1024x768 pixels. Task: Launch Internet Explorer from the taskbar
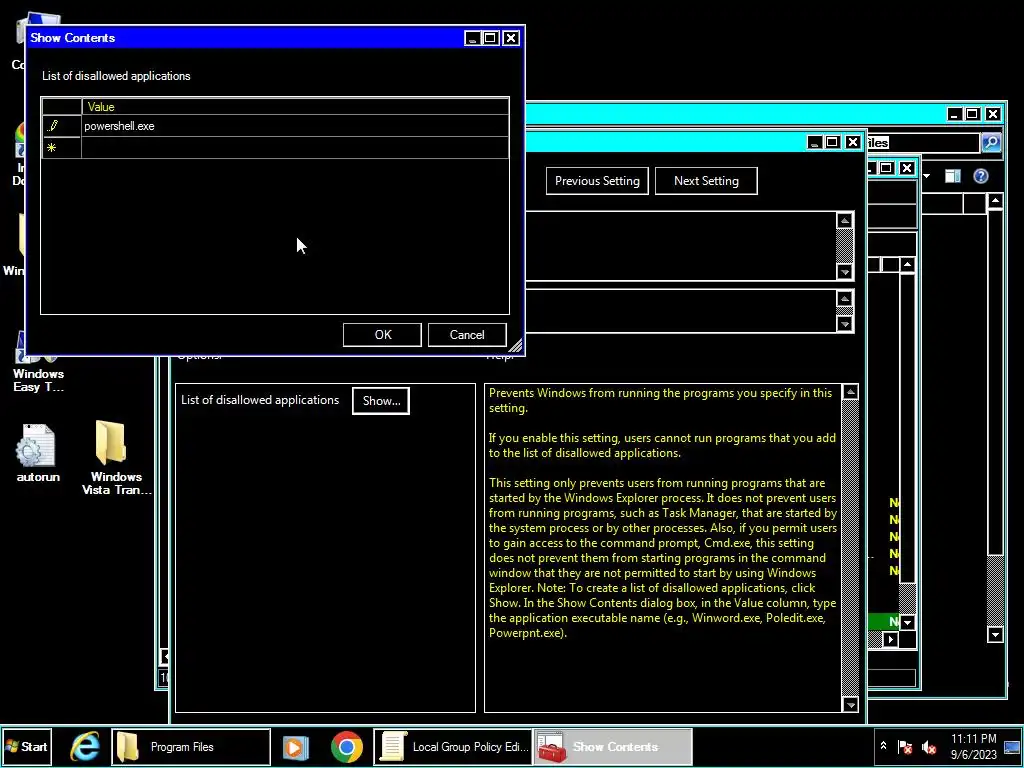click(85, 746)
